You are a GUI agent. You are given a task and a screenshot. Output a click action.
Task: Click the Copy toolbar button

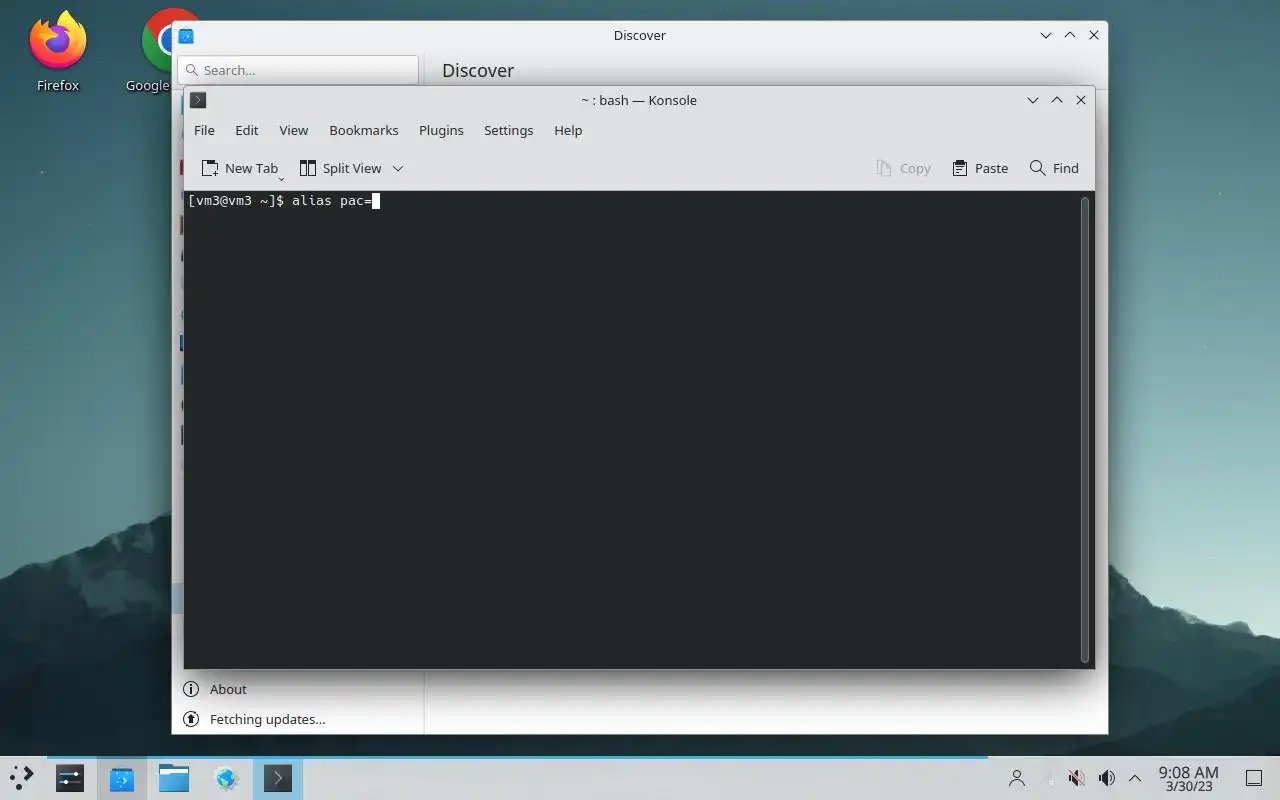[904, 168]
